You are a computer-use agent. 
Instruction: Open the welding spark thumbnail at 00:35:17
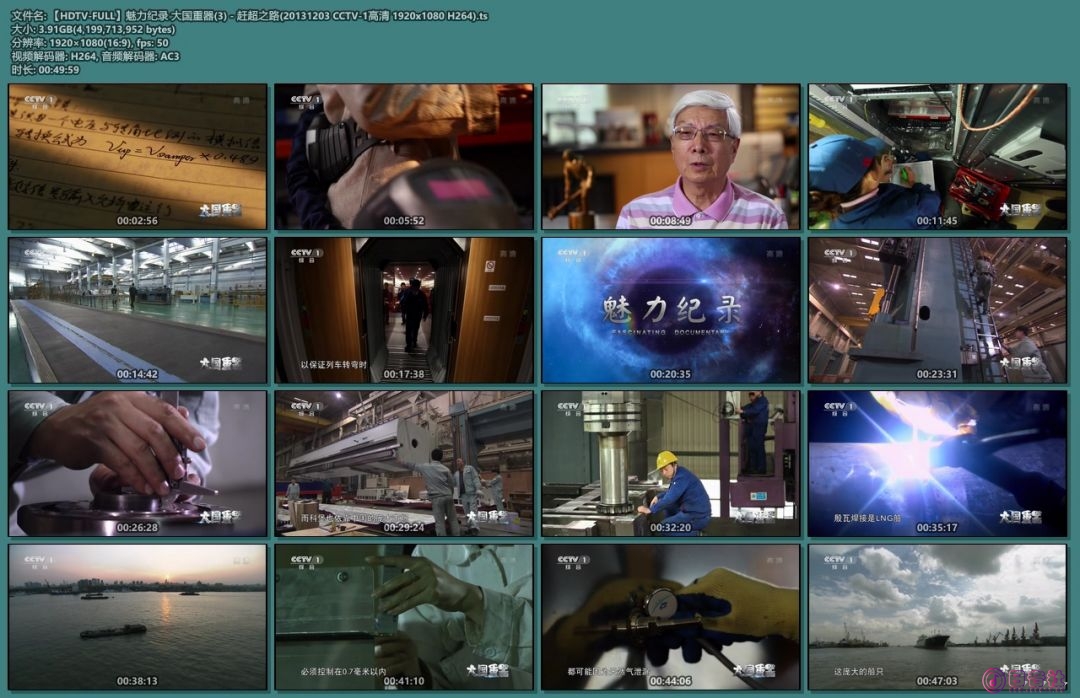pyautogui.click(x=937, y=464)
